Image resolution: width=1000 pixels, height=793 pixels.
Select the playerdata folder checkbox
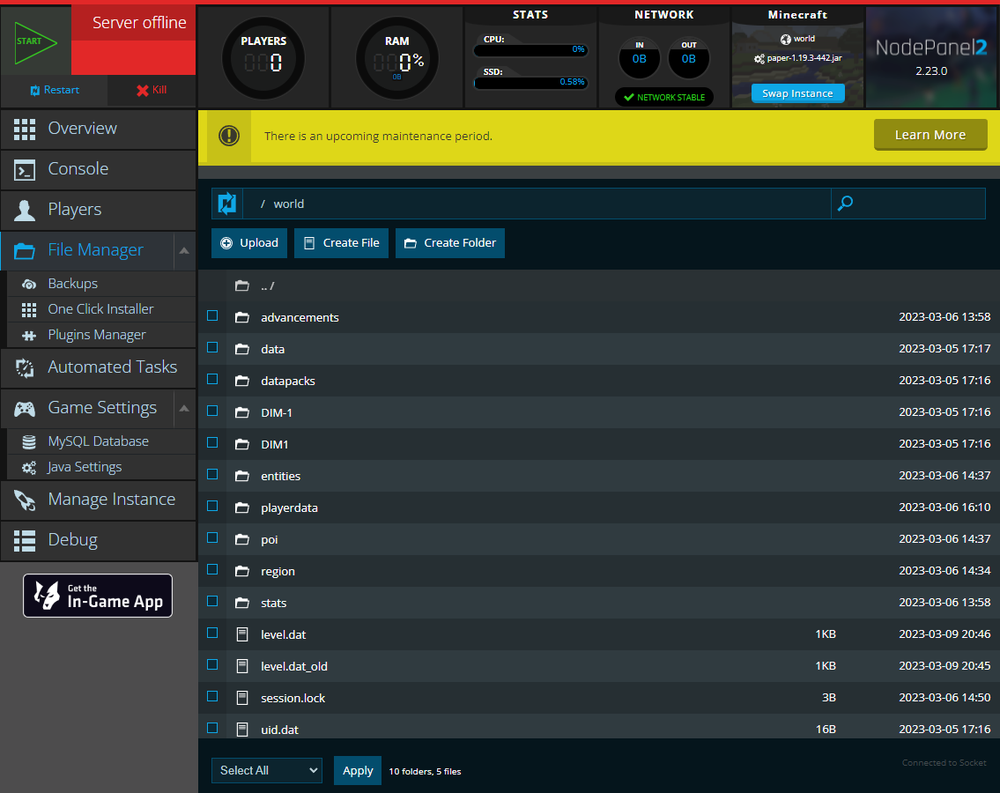pyautogui.click(x=212, y=506)
